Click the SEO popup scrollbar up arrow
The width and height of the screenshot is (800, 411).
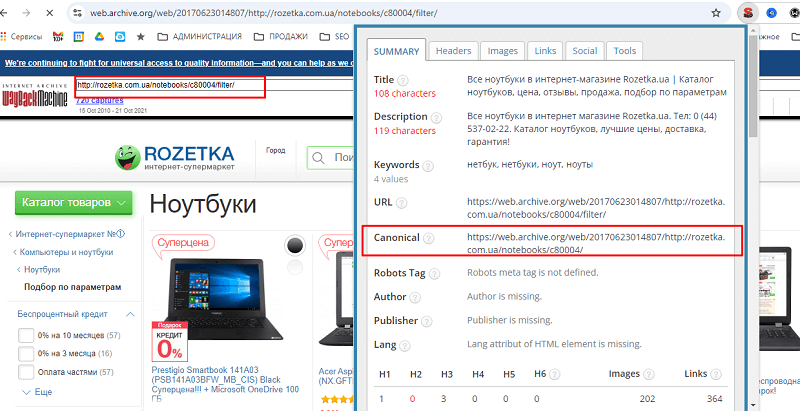pos(753,31)
